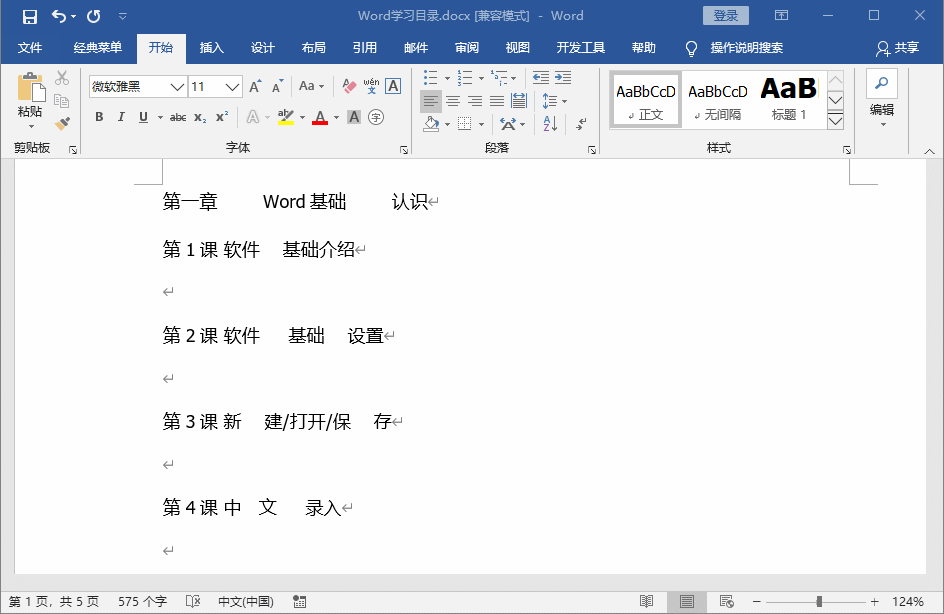Open the 文件 menu

pyautogui.click(x=30, y=48)
